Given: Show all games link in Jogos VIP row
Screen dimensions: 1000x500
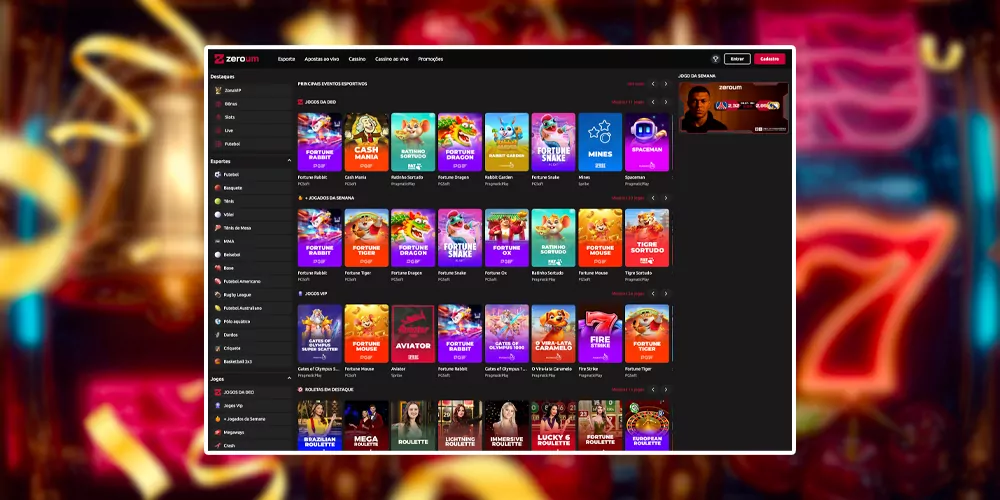Looking at the screenshot, I should pyautogui.click(x=628, y=294).
